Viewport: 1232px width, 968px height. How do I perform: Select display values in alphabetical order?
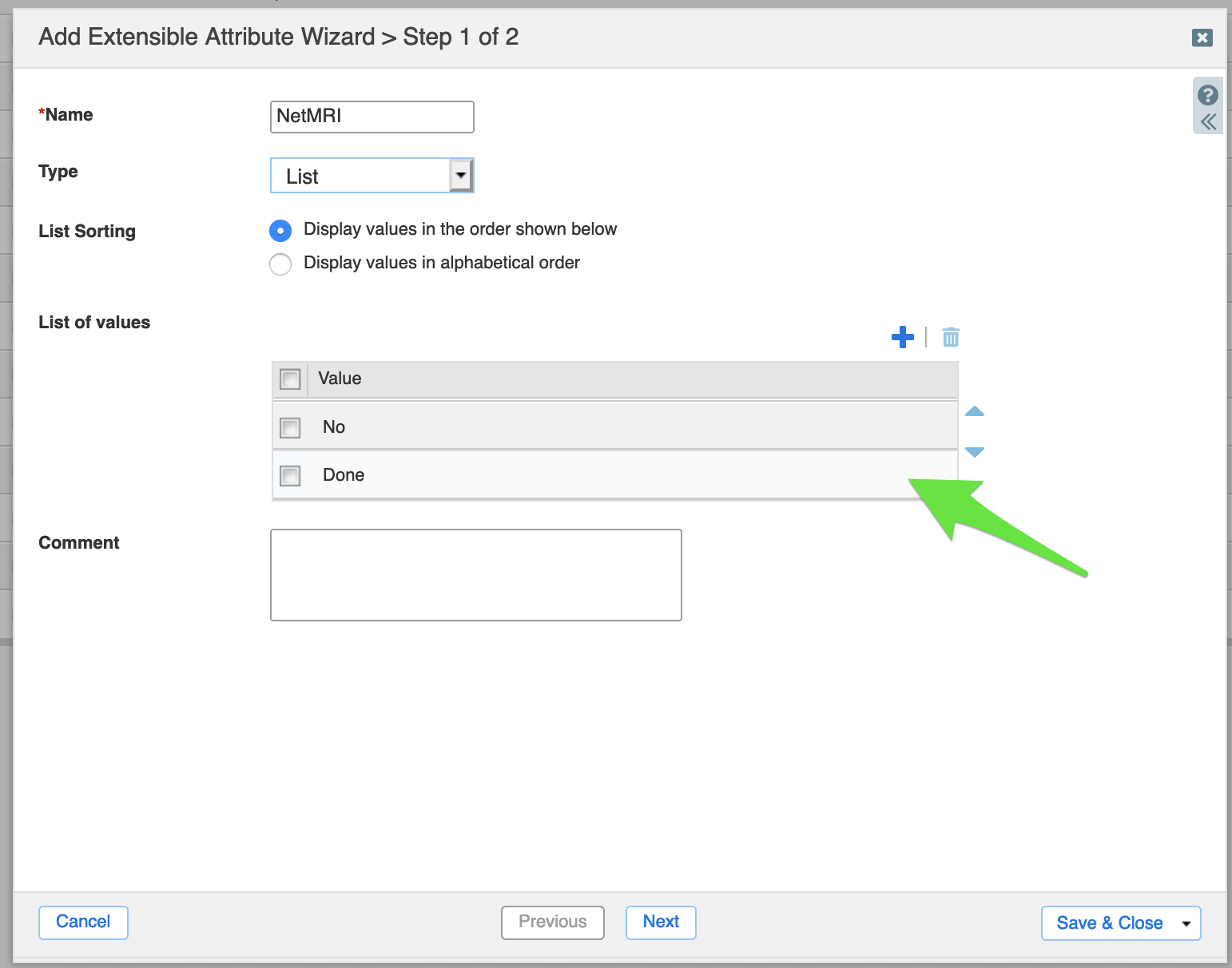280,264
